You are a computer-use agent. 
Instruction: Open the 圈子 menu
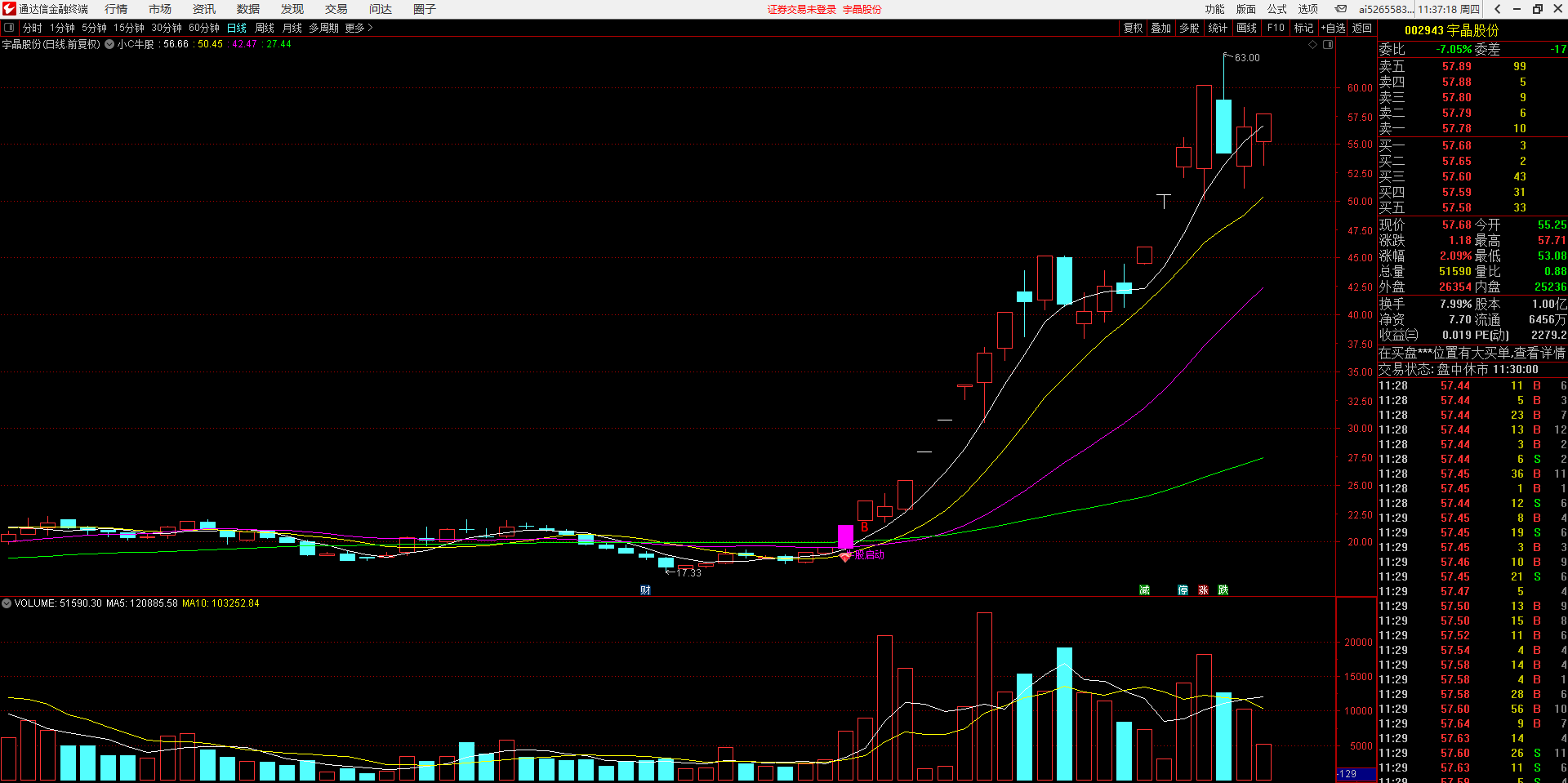point(425,9)
